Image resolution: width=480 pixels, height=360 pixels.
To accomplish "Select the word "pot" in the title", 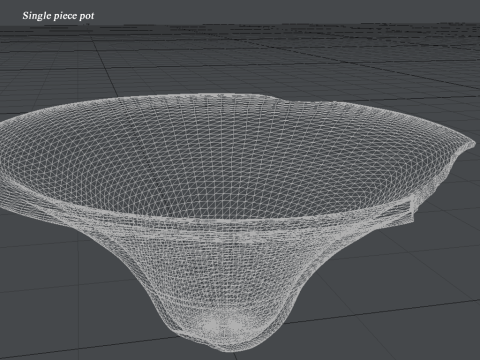I will tap(87, 16).
